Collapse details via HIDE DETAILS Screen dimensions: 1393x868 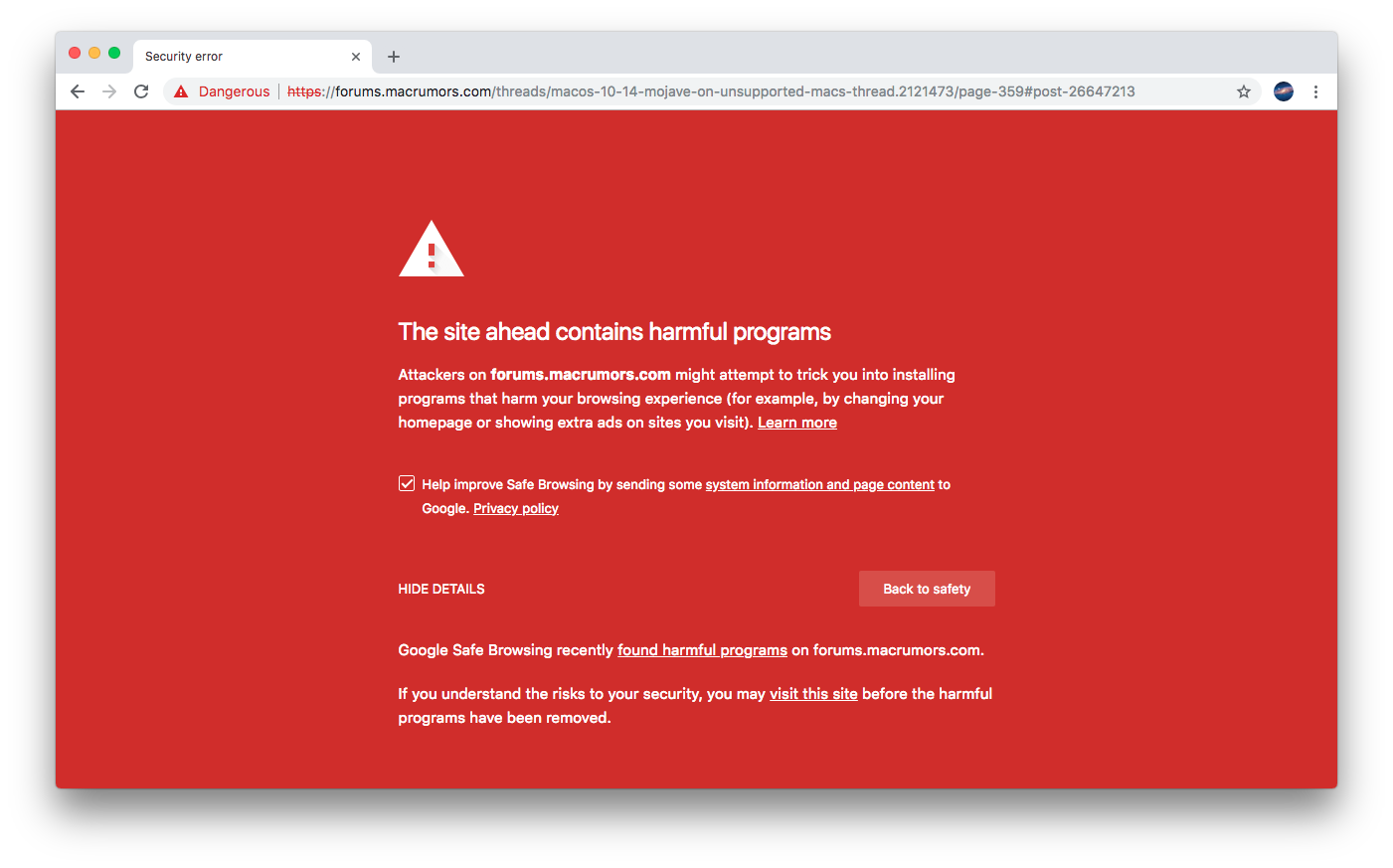441,589
